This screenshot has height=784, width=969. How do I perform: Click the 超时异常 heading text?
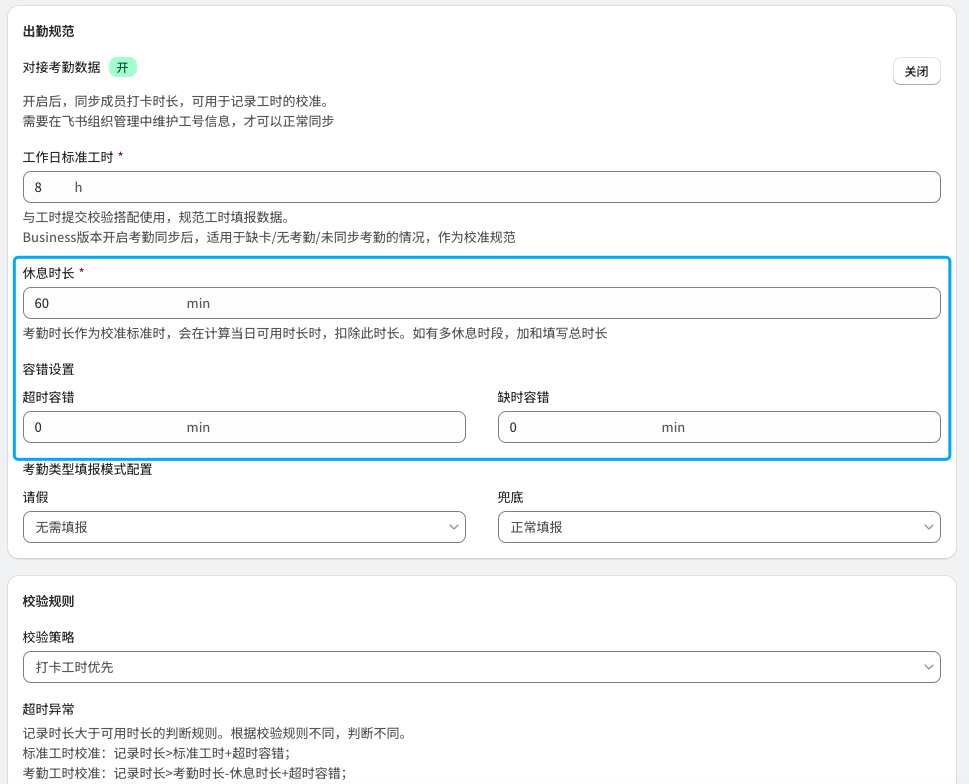[48, 709]
